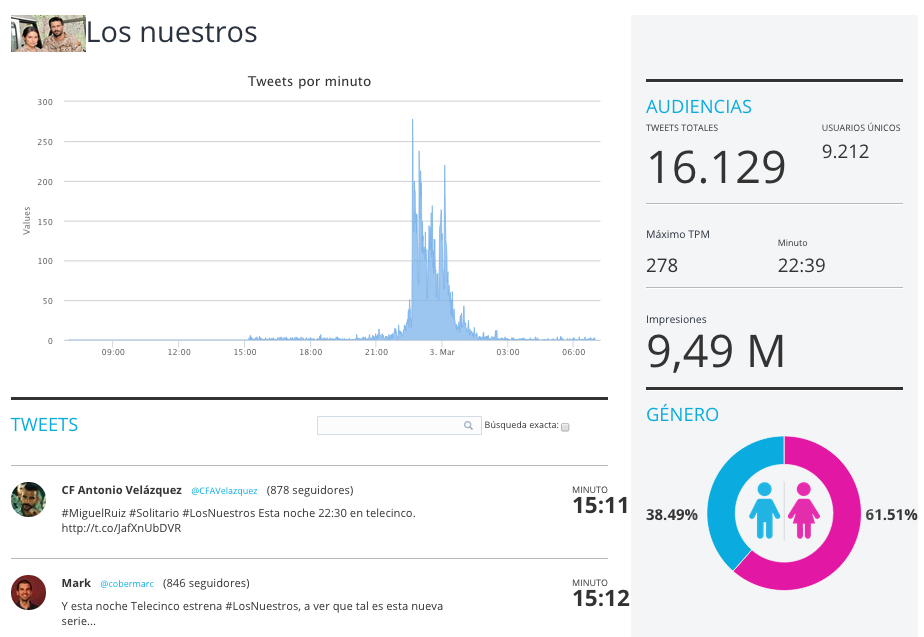Click the Los nuestros show thumbnail
924x637 pixels.
click(48, 34)
